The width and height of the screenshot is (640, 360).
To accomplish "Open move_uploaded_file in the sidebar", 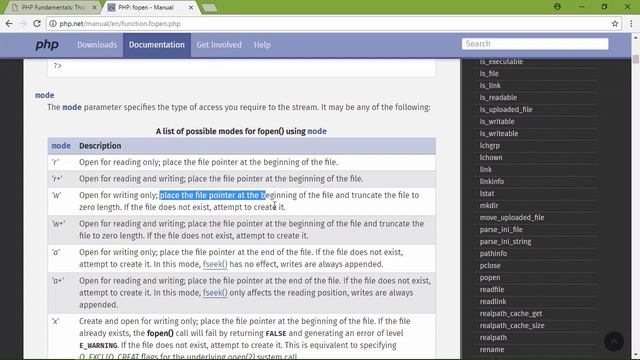I will [512, 218].
